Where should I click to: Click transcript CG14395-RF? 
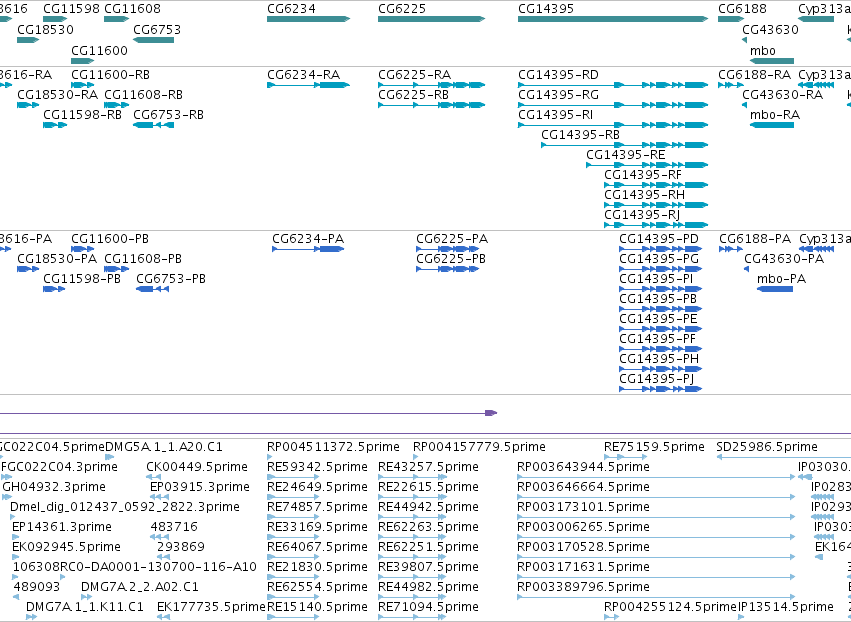656,185
